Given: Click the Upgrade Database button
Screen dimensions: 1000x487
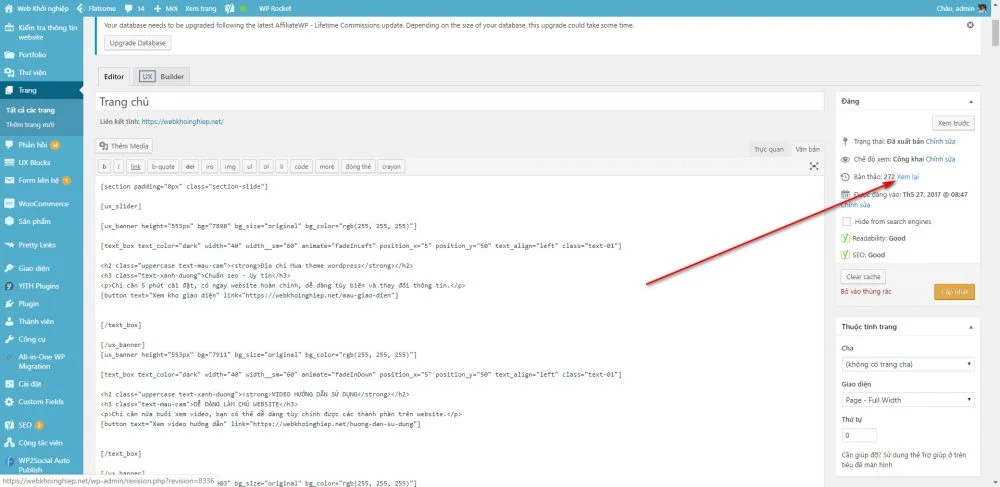Looking at the screenshot, I should [137, 43].
